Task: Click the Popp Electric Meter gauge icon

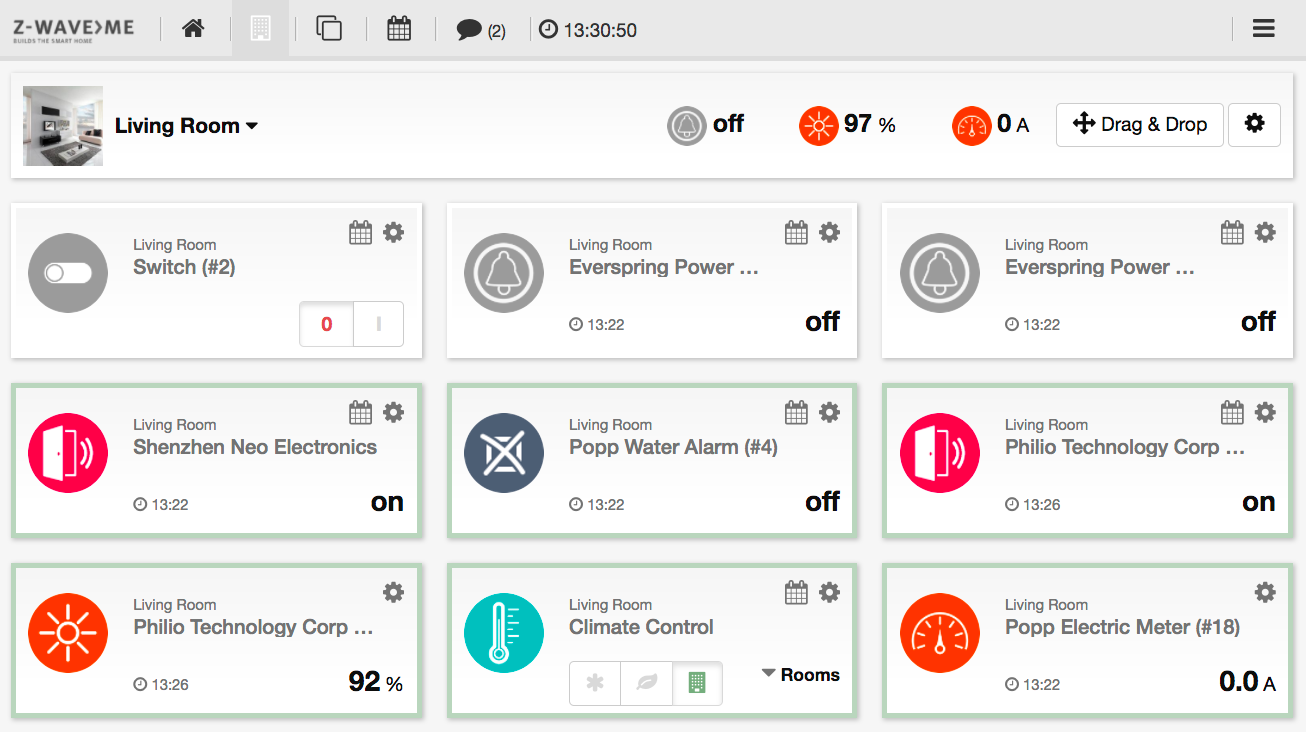Action: tap(940, 633)
